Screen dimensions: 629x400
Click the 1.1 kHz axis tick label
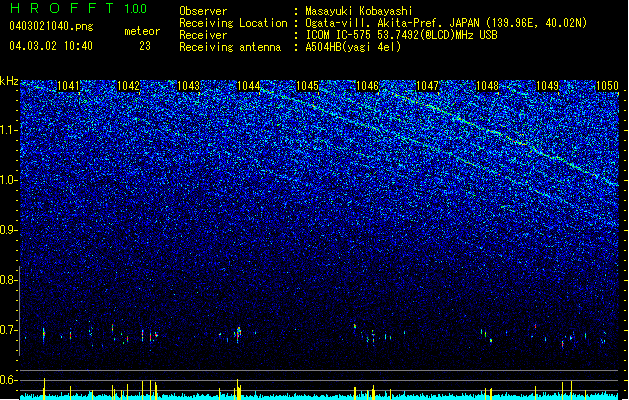[8, 130]
